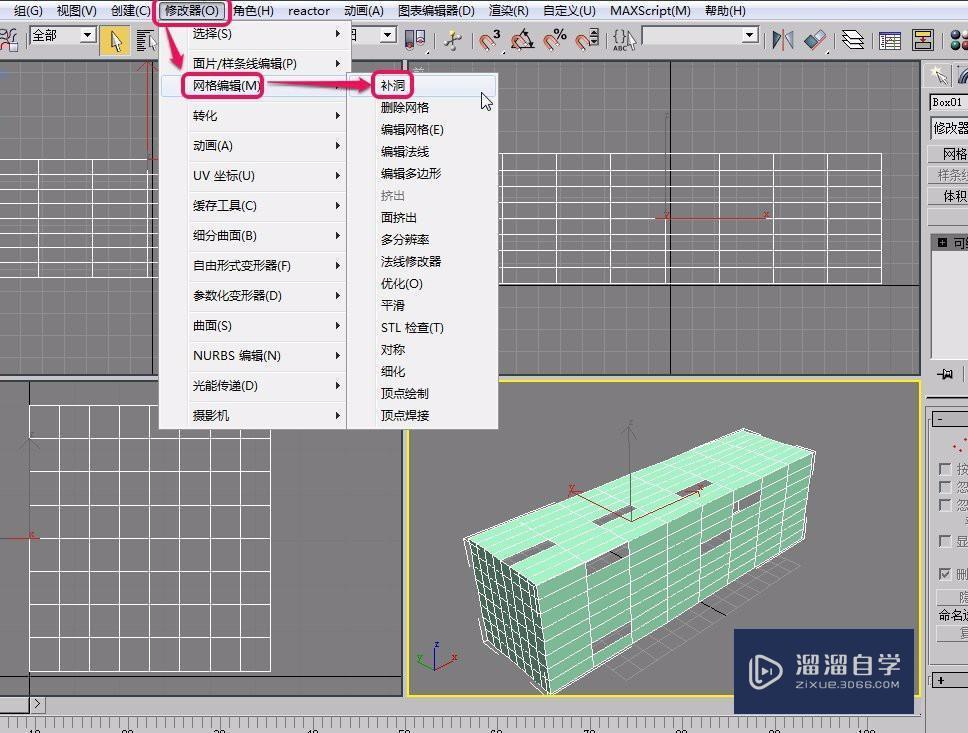Select 补洞 from the mesh edit submenu
This screenshot has width=968, height=733.
[x=394, y=85]
